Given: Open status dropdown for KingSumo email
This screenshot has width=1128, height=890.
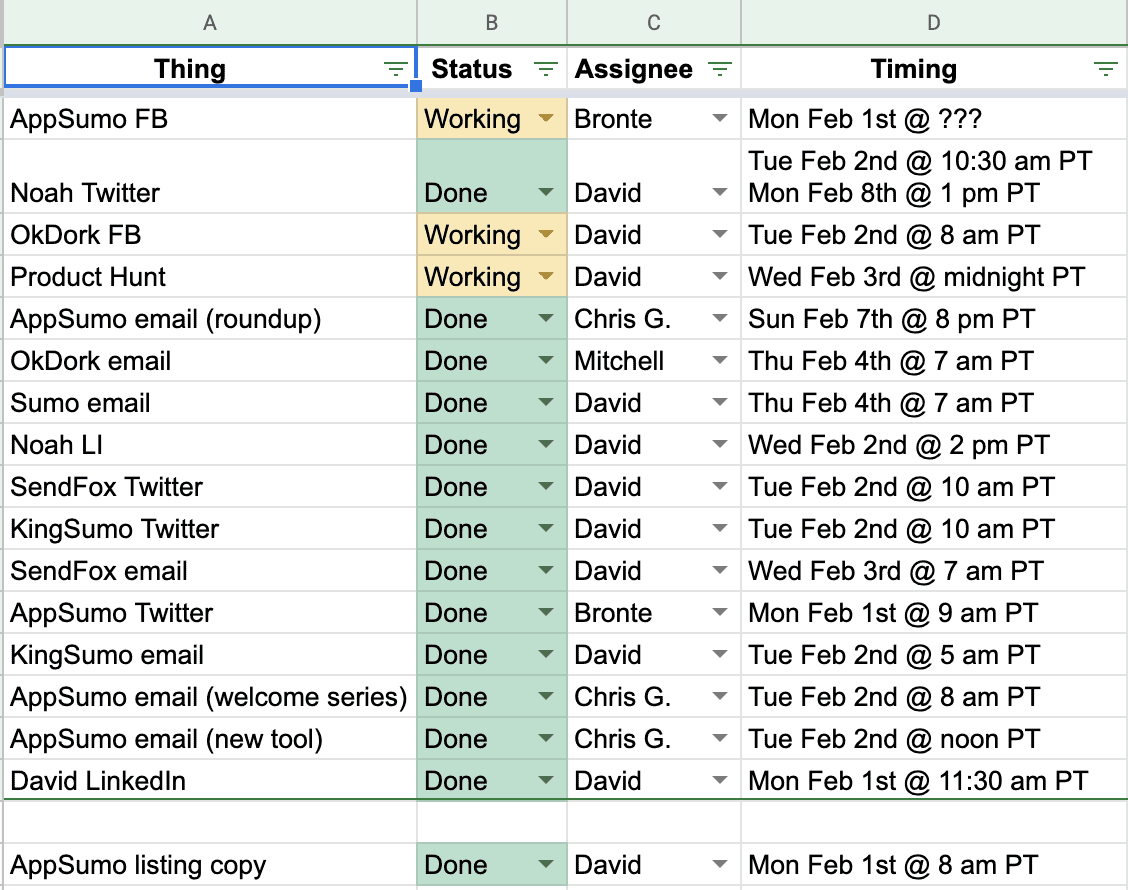Looking at the screenshot, I should pos(546,655).
